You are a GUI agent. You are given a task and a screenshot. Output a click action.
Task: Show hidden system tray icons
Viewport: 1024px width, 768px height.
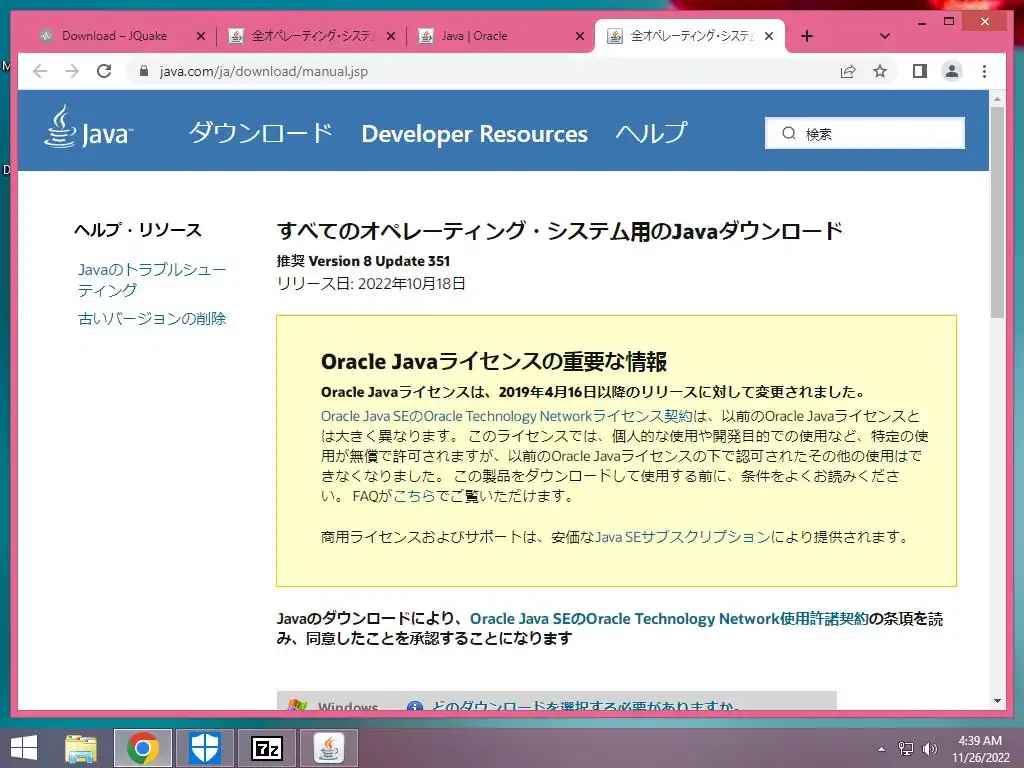882,748
